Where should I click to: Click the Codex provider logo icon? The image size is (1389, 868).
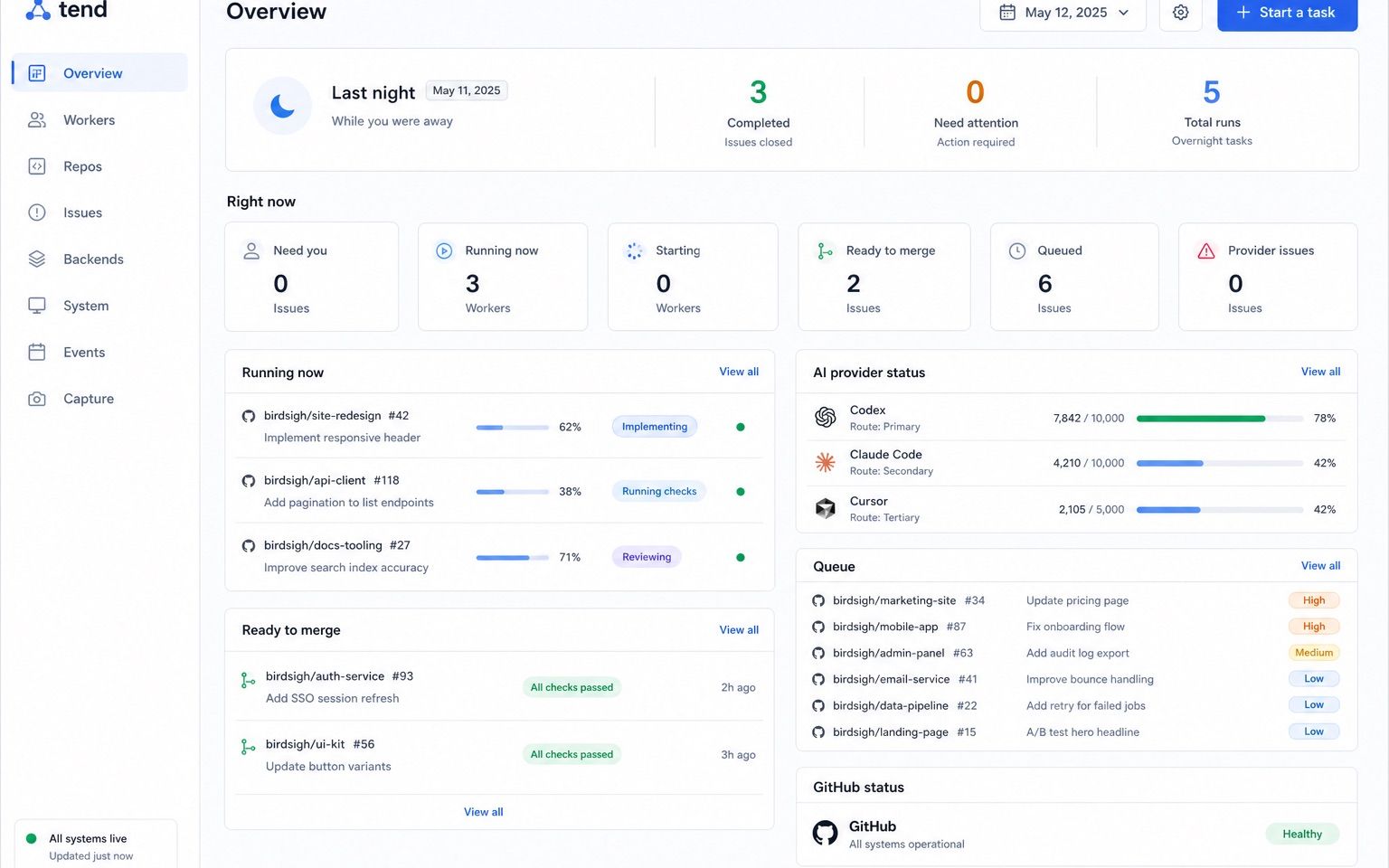tap(826, 417)
